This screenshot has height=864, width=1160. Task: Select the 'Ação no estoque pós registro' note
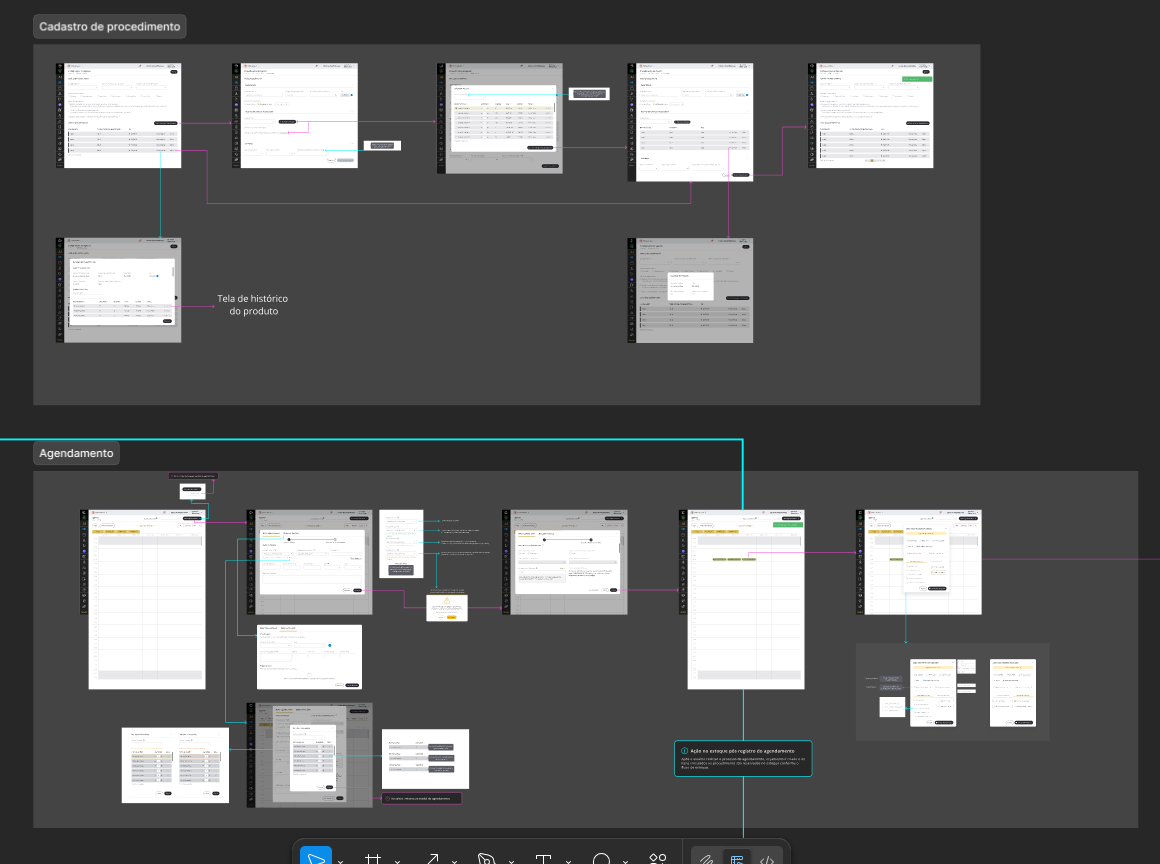(743, 759)
